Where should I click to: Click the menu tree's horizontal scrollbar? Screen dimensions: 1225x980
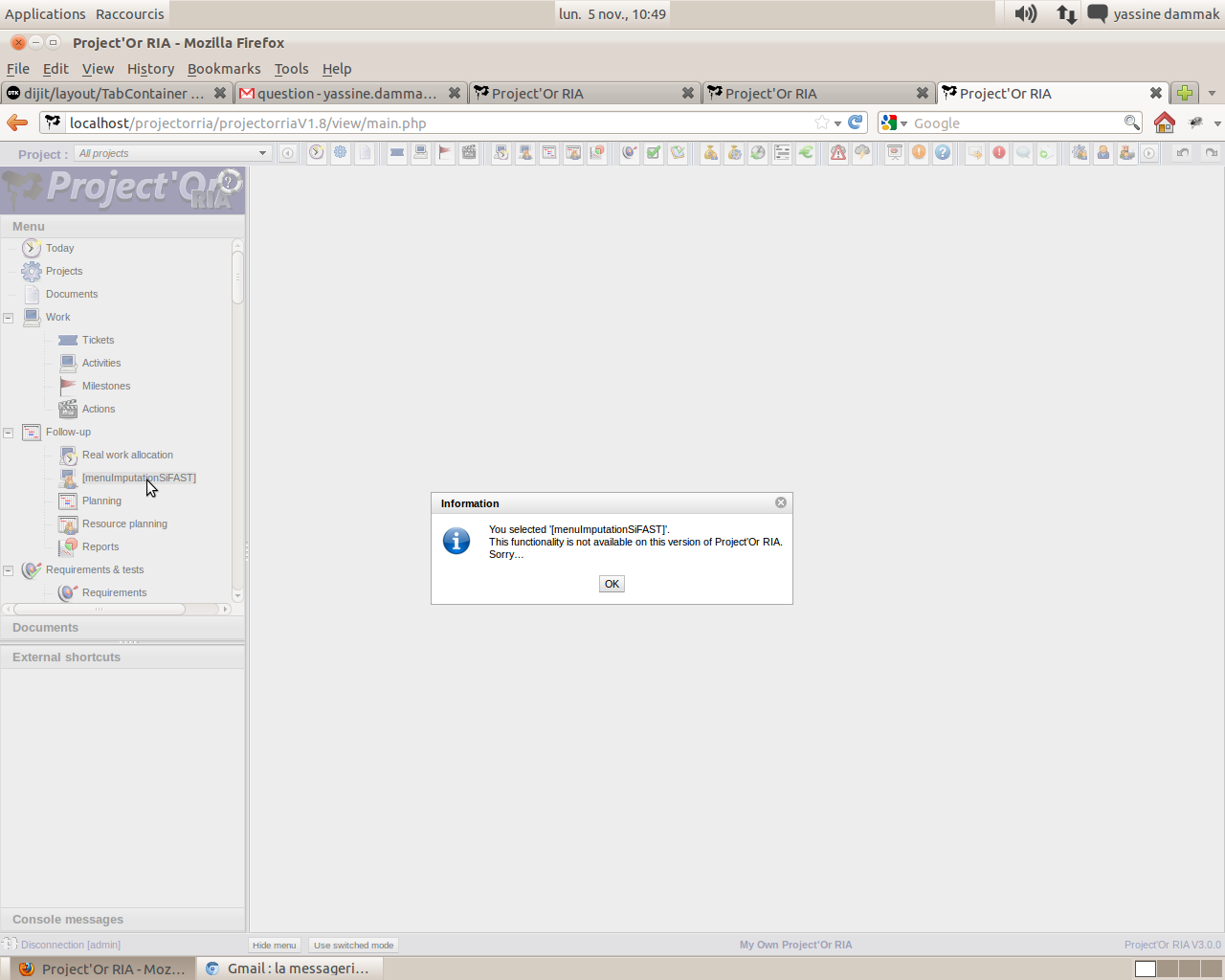tap(99, 609)
